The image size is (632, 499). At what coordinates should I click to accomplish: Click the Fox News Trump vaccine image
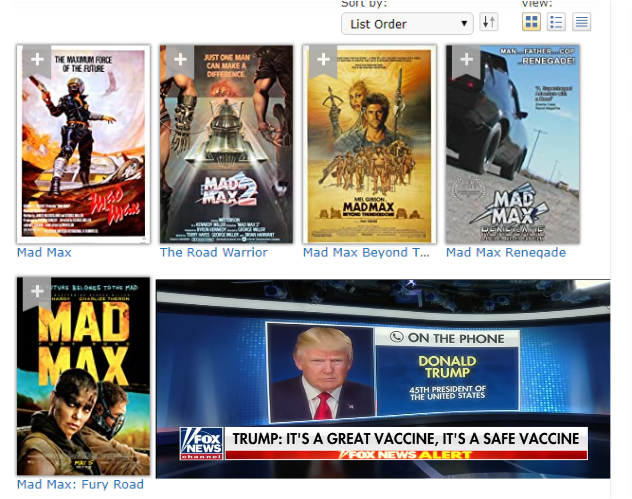pyautogui.click(x=383, y=379)
